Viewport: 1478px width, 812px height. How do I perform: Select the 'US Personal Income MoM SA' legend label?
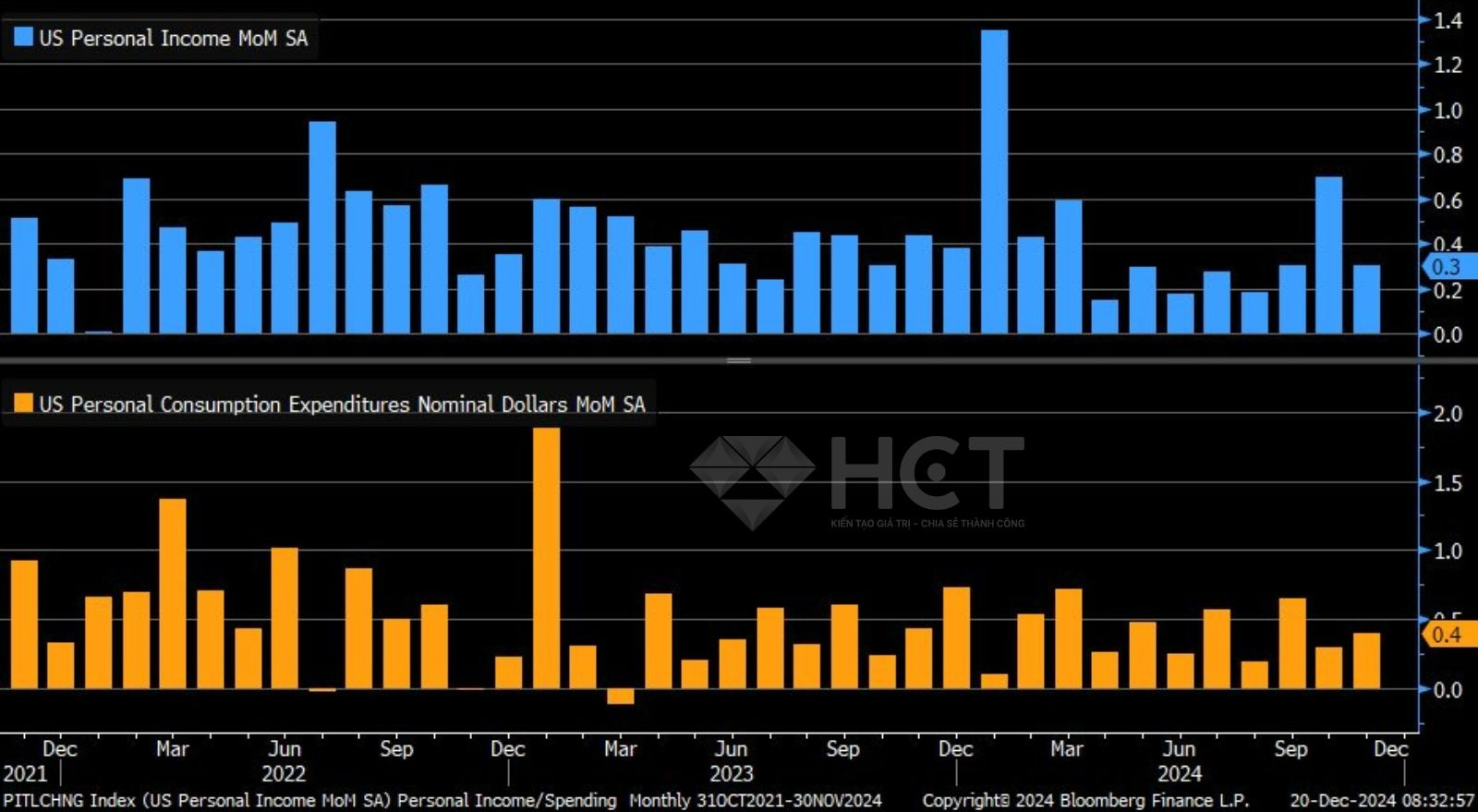[174, 38]
